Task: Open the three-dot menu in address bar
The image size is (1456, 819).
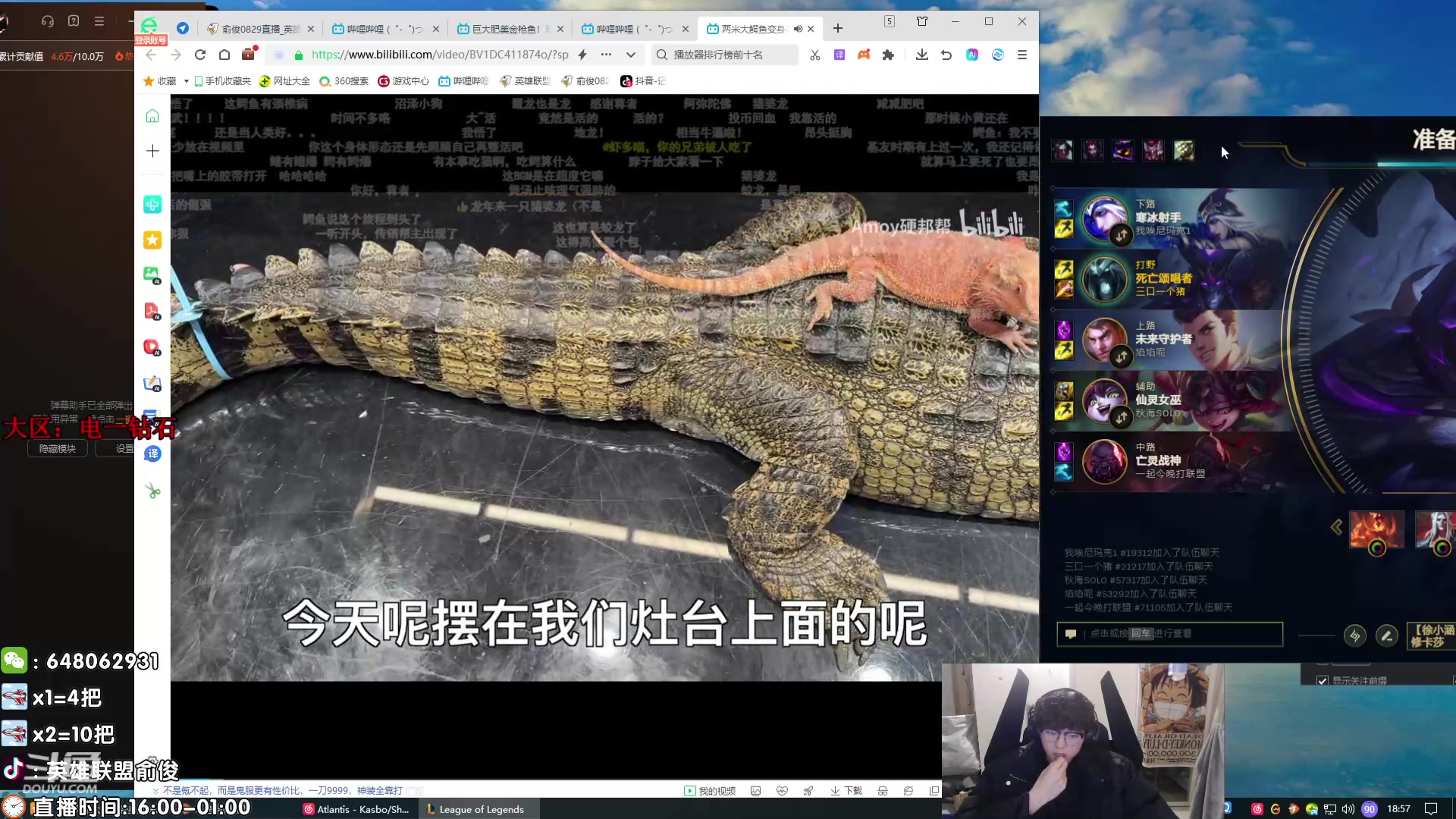Action: pyautogui.click(x=606, y=55)
